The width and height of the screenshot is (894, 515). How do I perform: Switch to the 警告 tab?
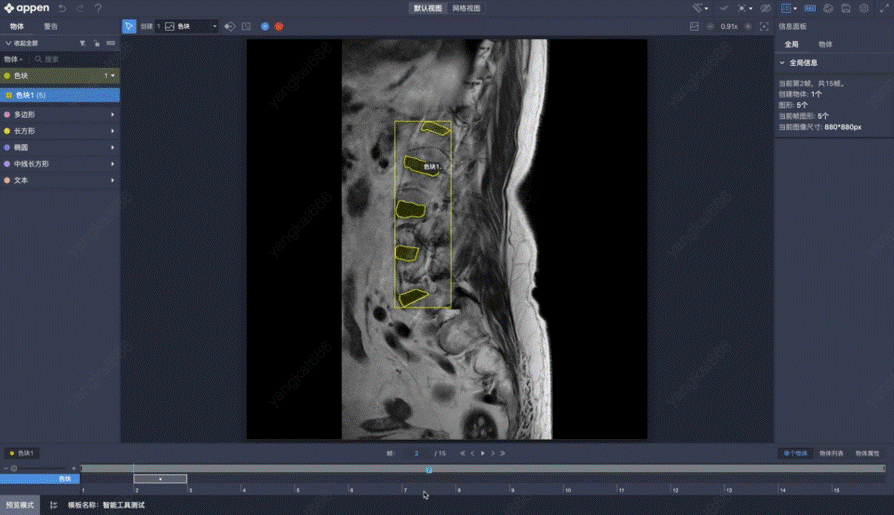pos(50,26)
